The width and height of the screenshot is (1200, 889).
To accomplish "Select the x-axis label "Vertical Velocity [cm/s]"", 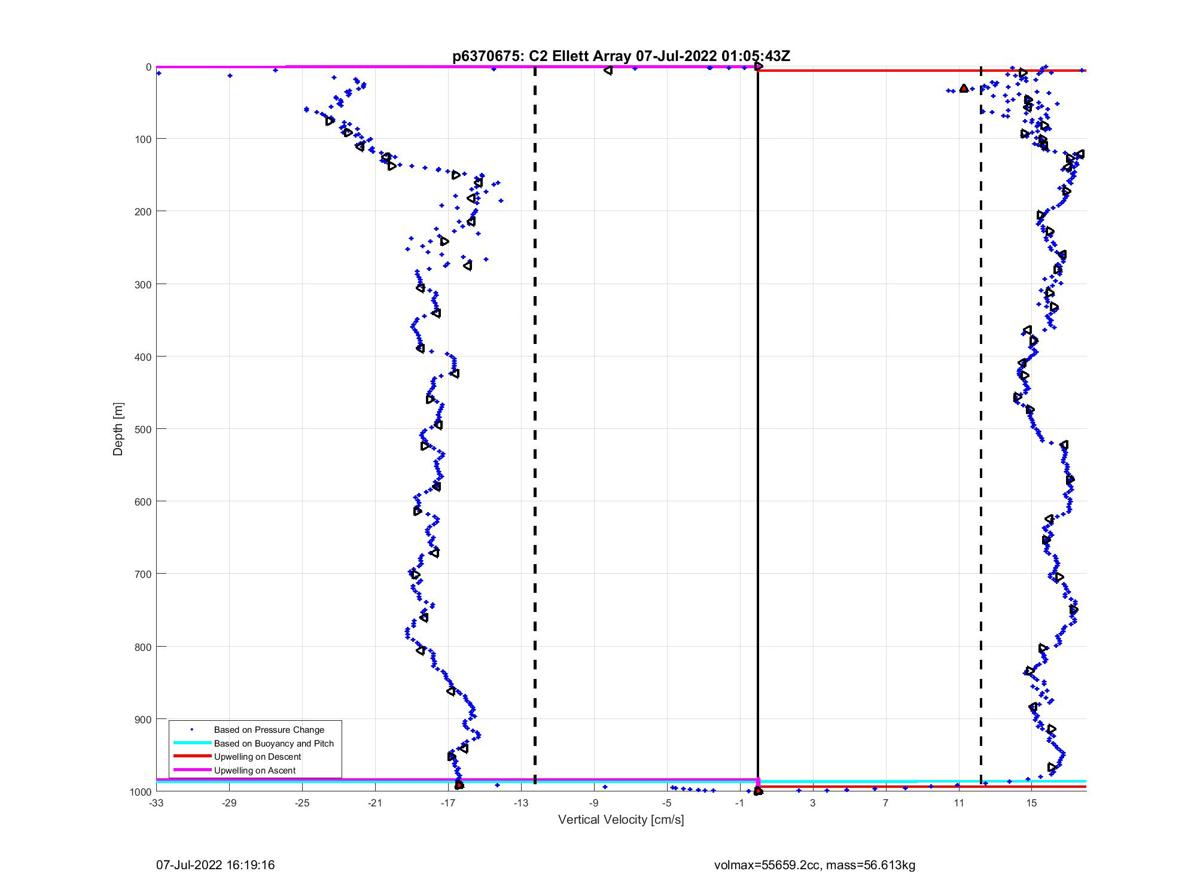I will point(621,820).
